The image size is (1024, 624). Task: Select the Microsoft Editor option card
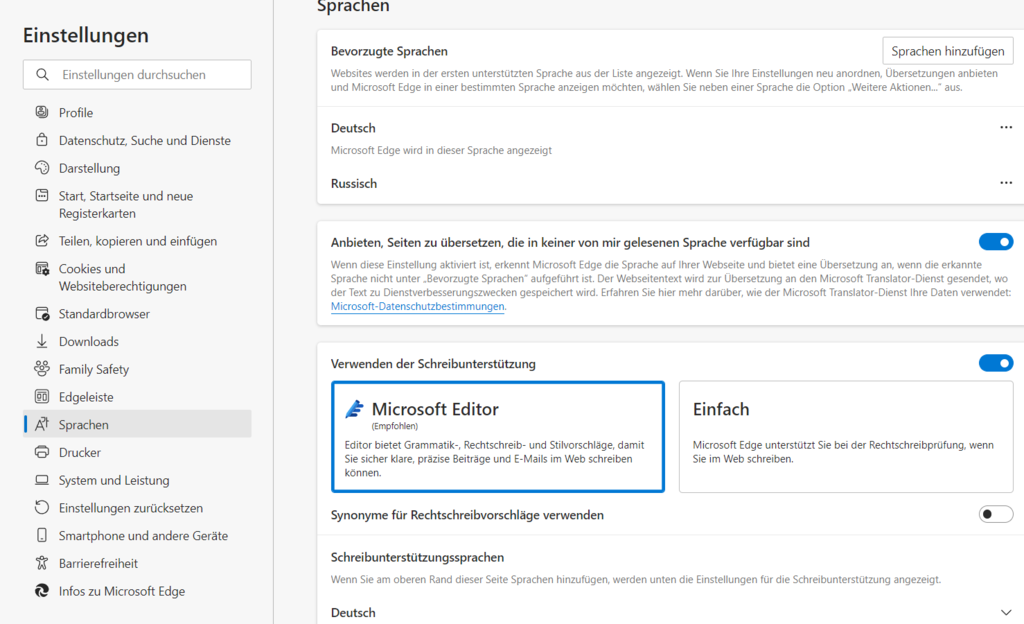click(x=498, y=437)
